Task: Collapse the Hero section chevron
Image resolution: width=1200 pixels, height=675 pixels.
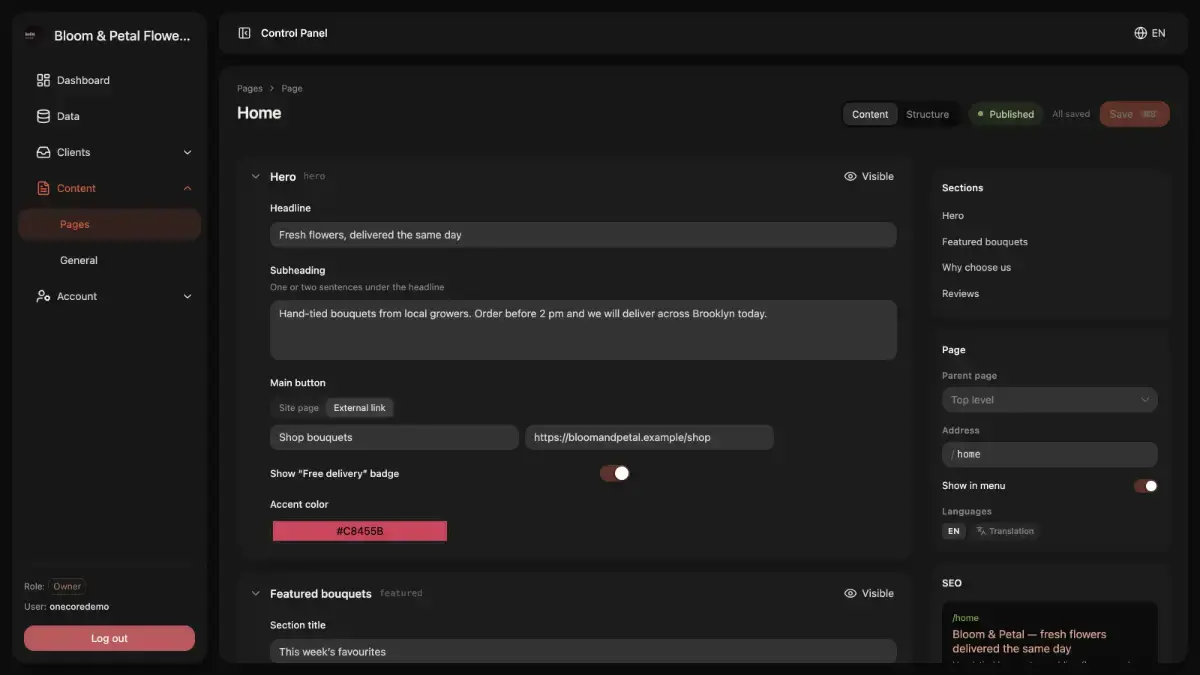Action: click(255, 177)
